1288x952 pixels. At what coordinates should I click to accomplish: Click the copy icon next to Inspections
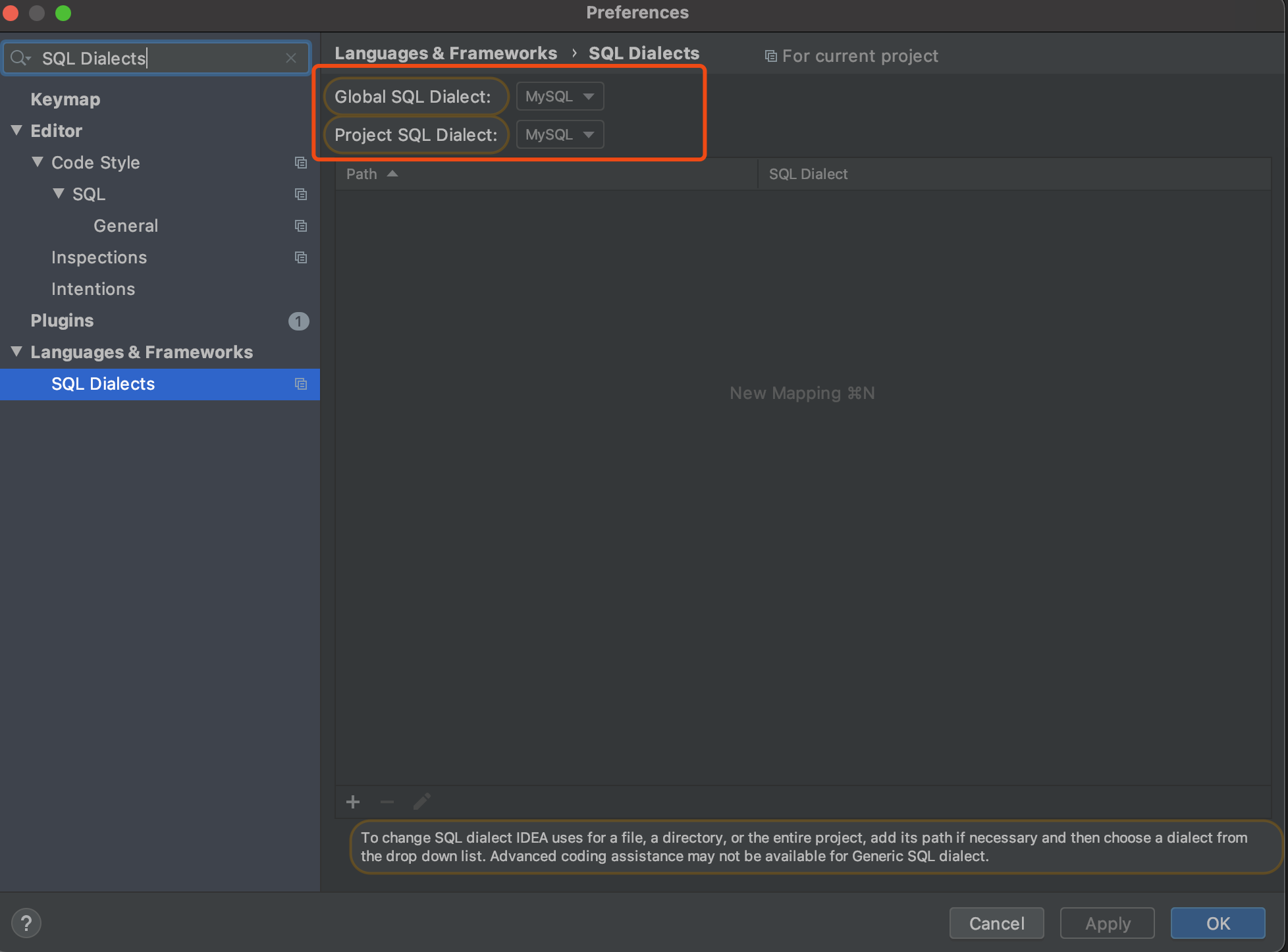coord(300,257)
